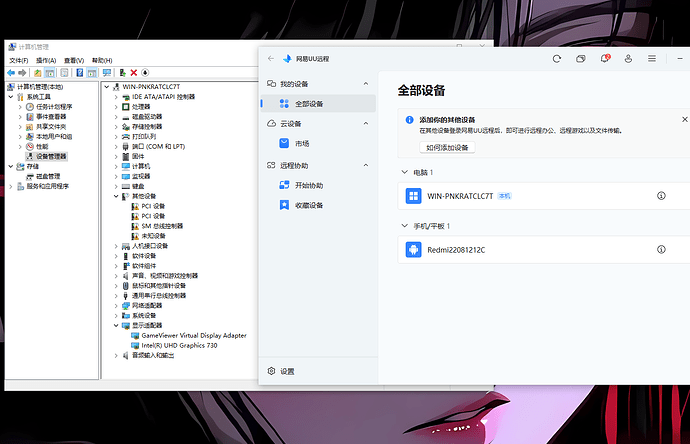The height and width of the screenshot is (444, 690).
Task: Click the up-one-level folder icon in Computer Management
Action: (x=38, y=73)
